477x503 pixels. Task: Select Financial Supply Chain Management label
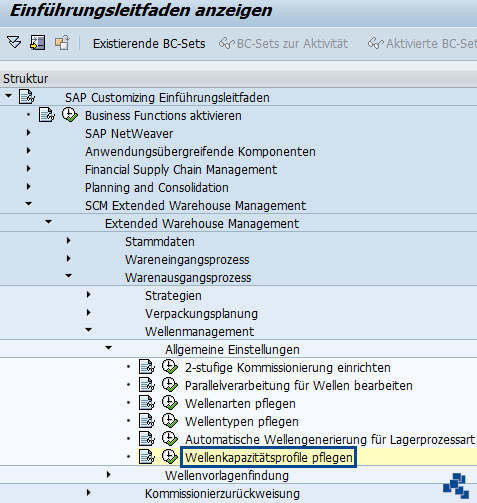[181, 169]
